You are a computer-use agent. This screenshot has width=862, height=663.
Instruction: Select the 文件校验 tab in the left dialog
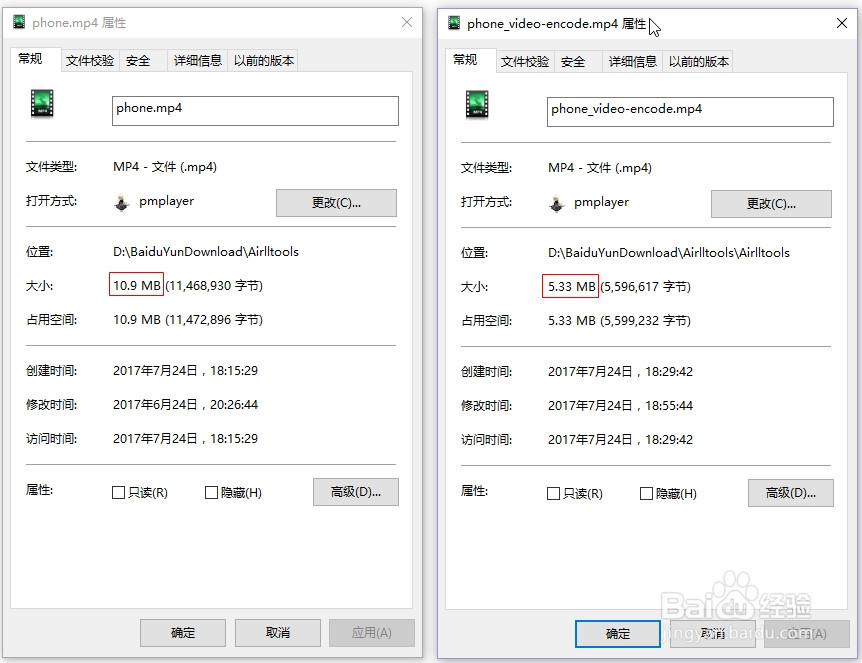tap(89, 60)
